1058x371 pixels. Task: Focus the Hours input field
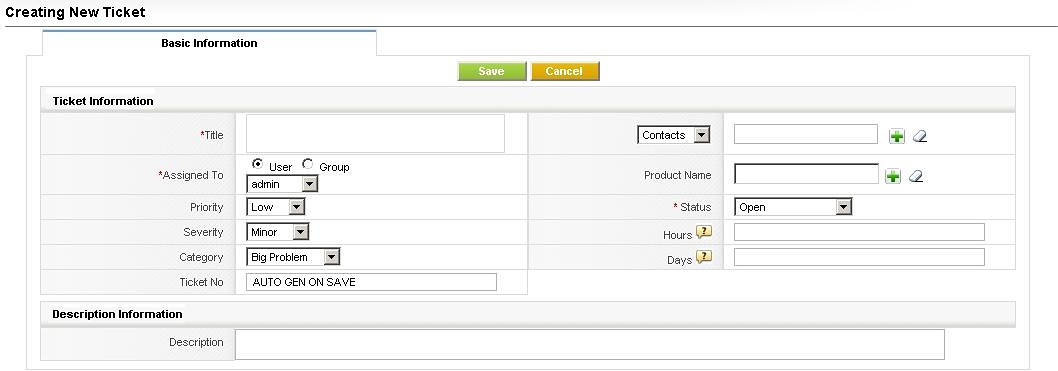click(x=859, y=232)
